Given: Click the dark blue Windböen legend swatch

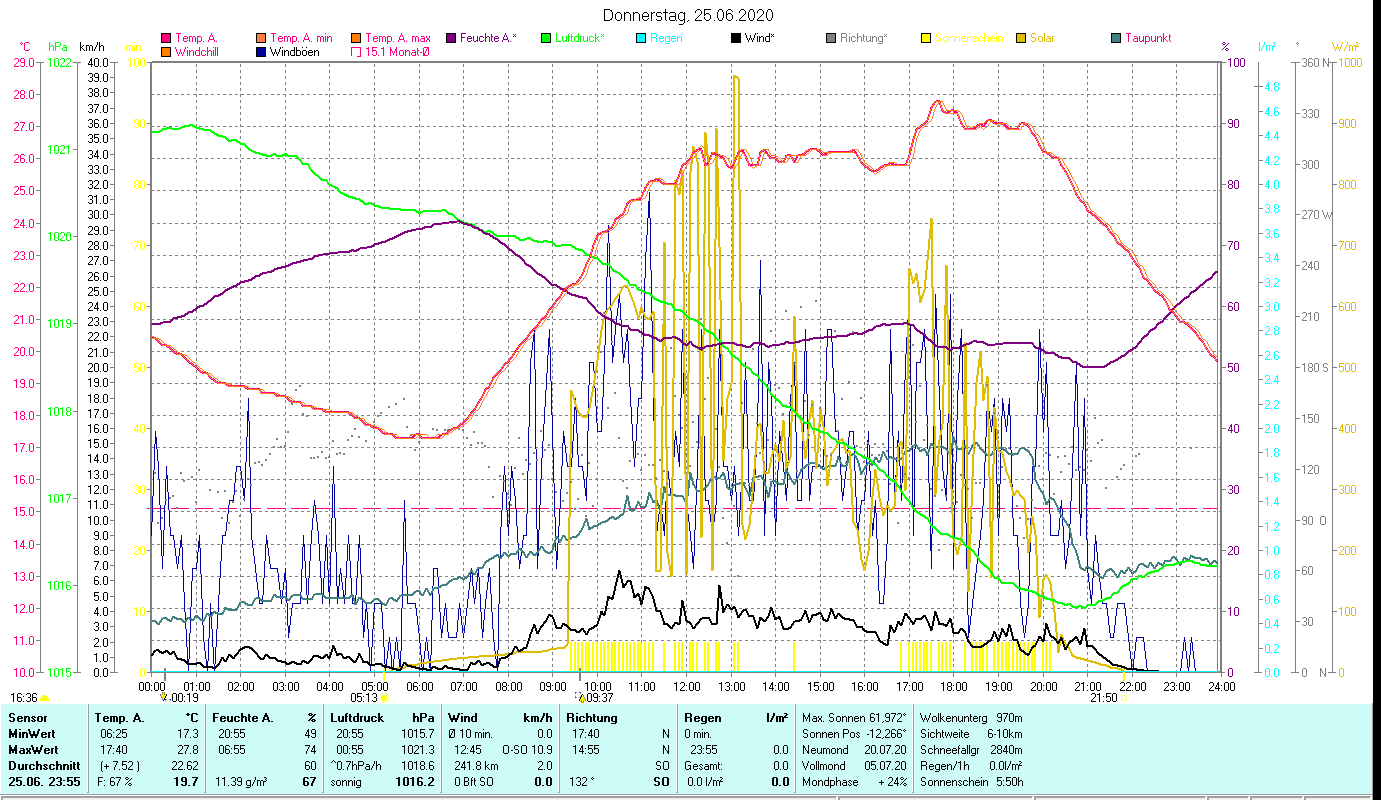Looking at the screenshot, I should (262, 51).
